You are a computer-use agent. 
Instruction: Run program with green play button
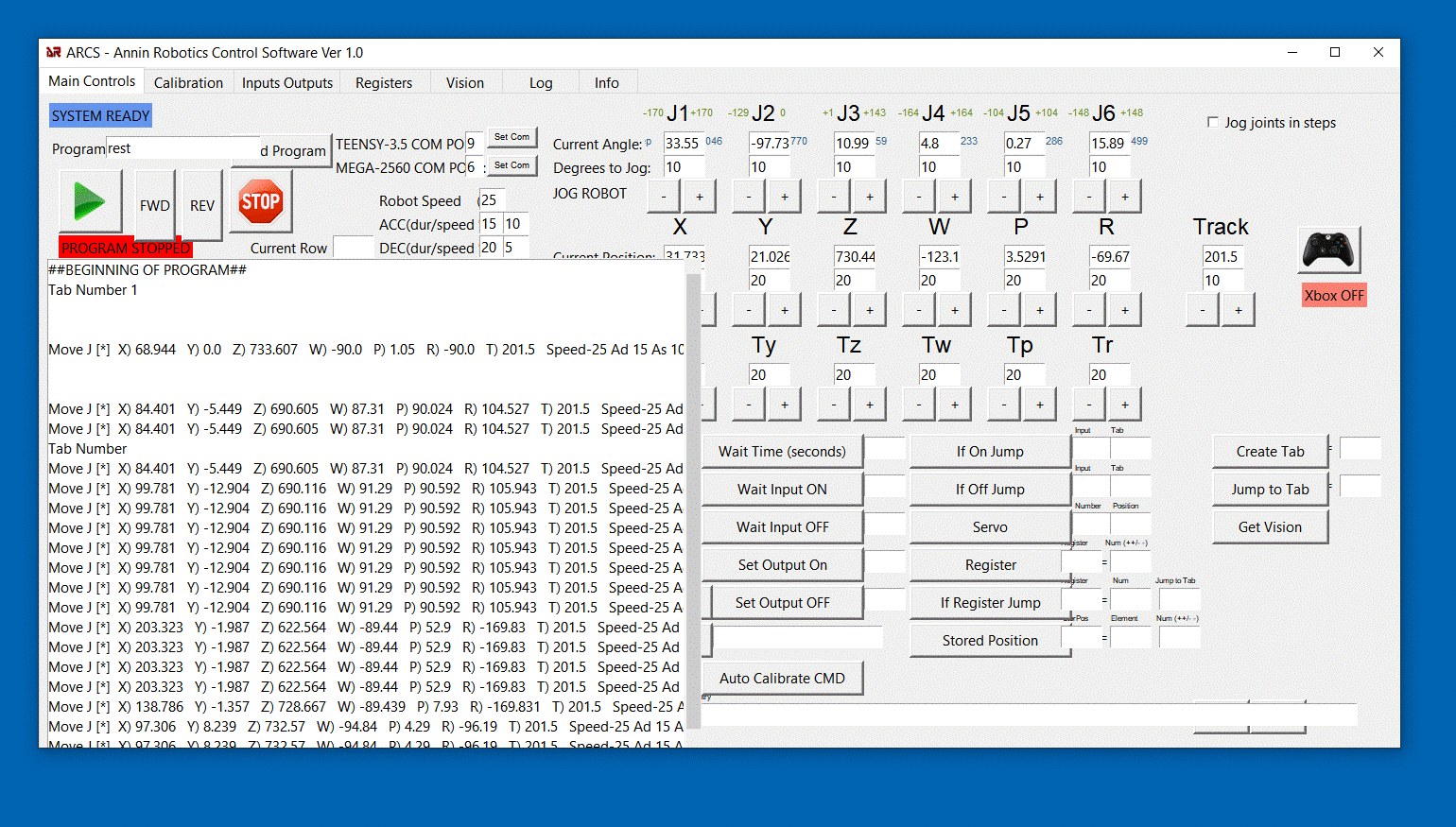click(91, 200)
